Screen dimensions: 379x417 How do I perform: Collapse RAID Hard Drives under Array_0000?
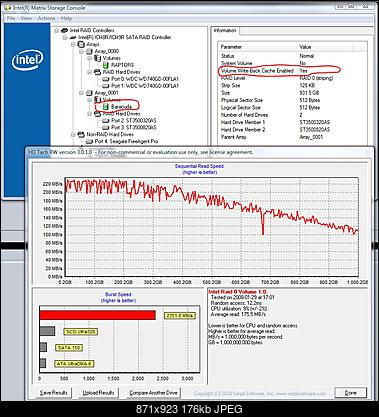click(x=90, y=72)
